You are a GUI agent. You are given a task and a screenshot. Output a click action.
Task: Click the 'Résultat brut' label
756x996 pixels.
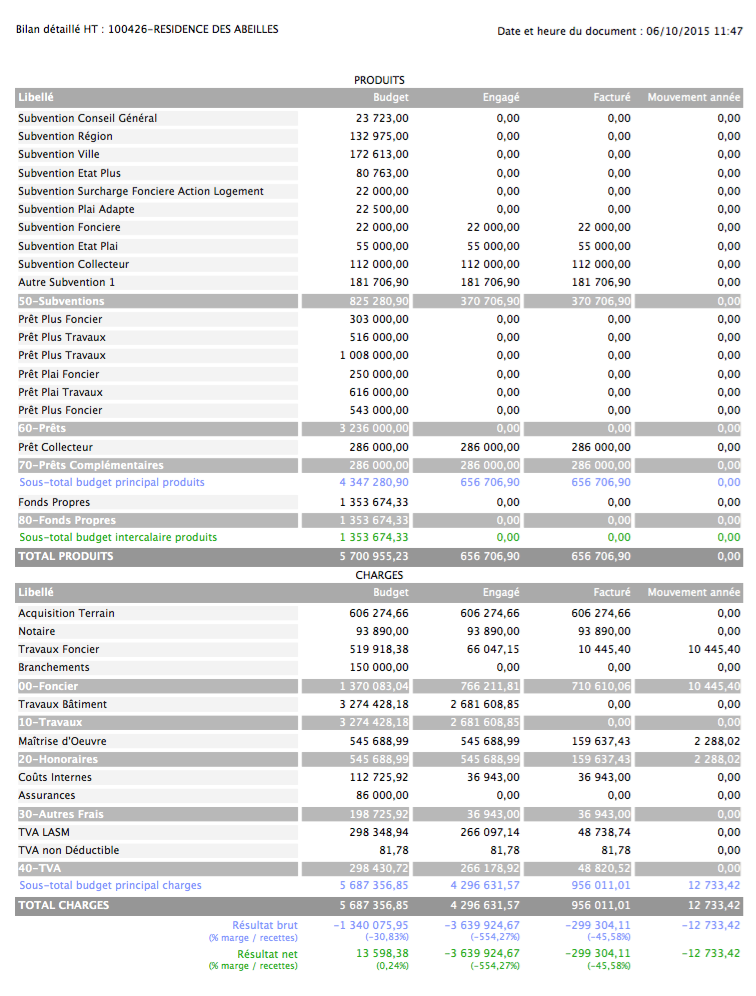[x=265, y=925]
